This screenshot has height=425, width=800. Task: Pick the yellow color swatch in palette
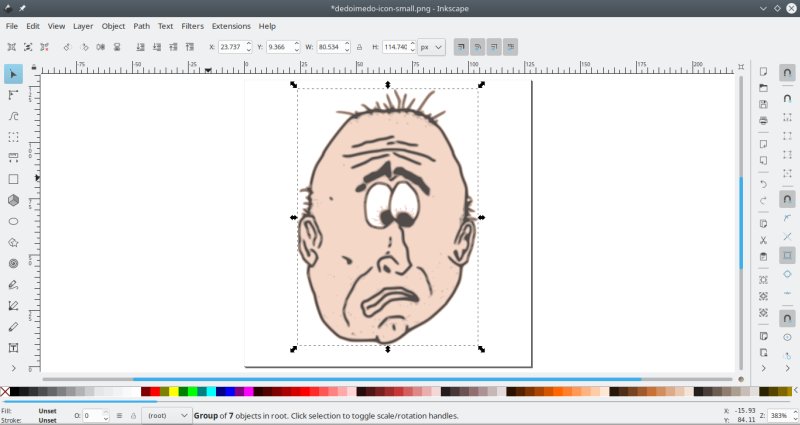[x=174, y=392]
